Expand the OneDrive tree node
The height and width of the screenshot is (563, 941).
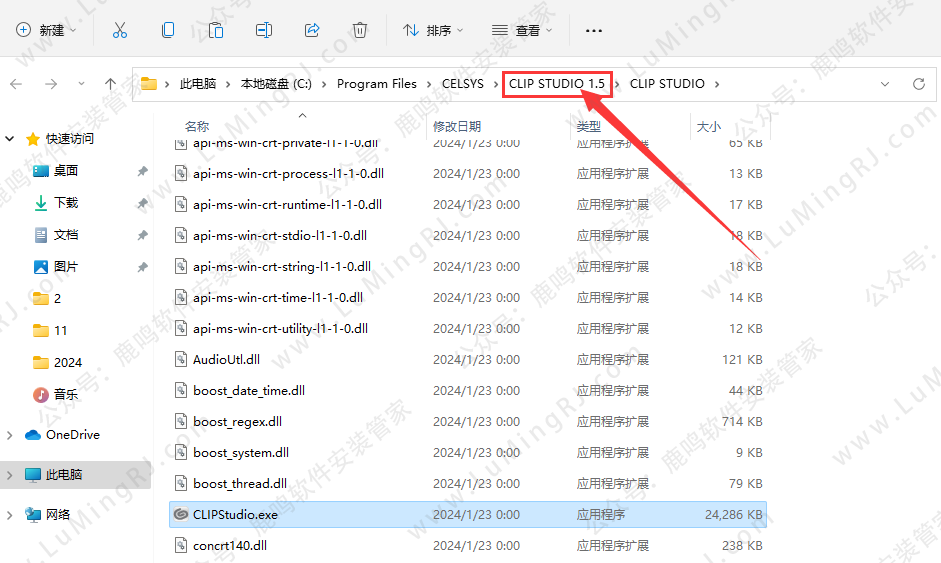[10, 435]
